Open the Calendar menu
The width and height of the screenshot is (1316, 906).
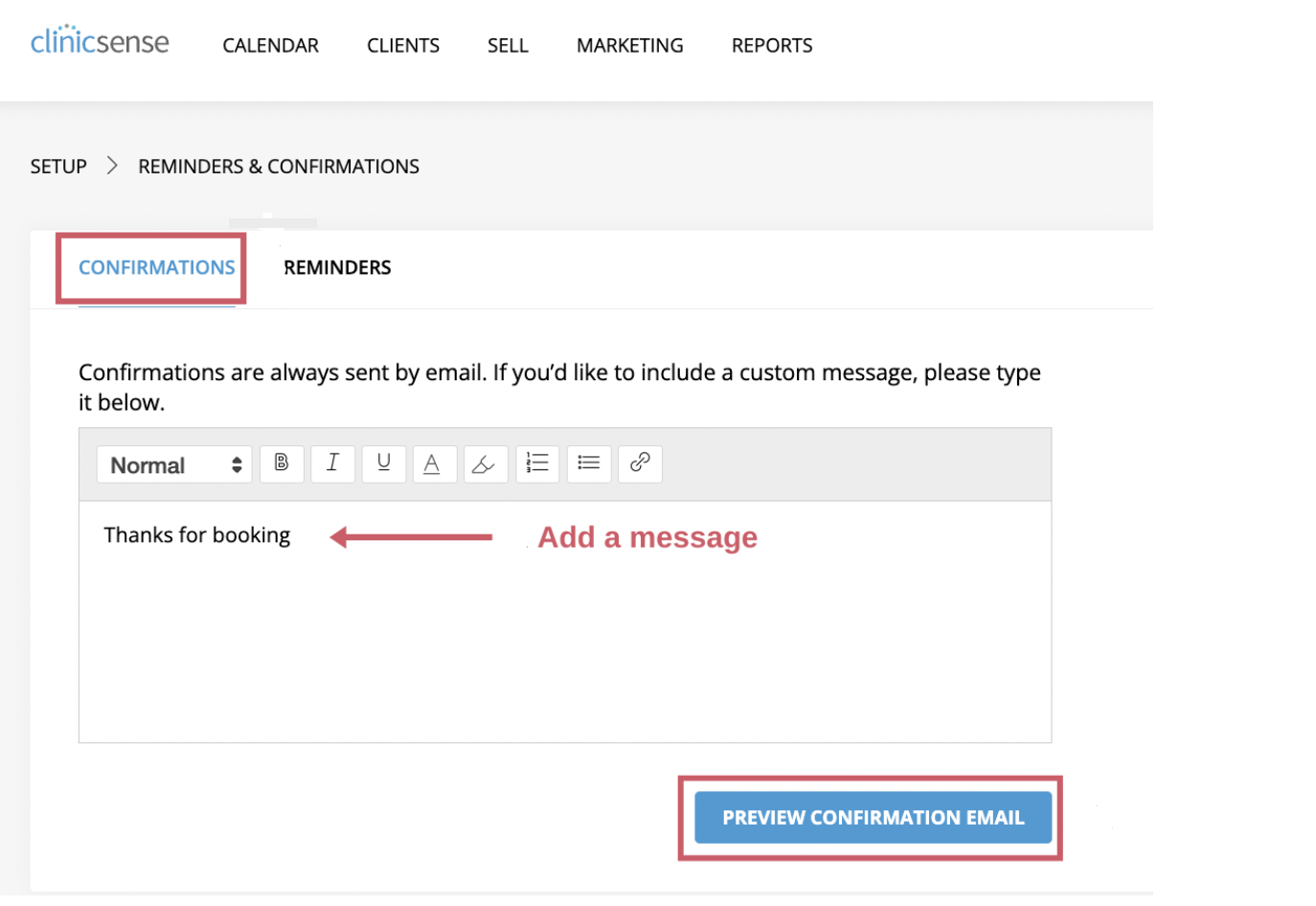click(271, 45)
